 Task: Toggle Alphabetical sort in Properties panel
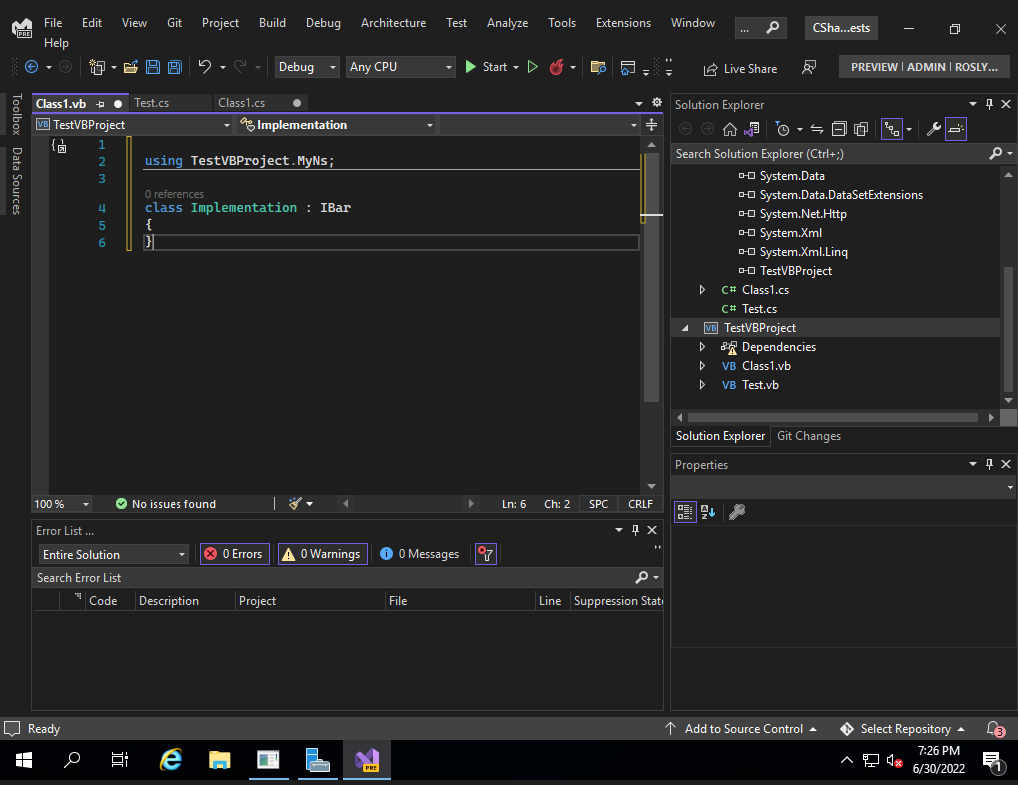[x=708, y=512]
